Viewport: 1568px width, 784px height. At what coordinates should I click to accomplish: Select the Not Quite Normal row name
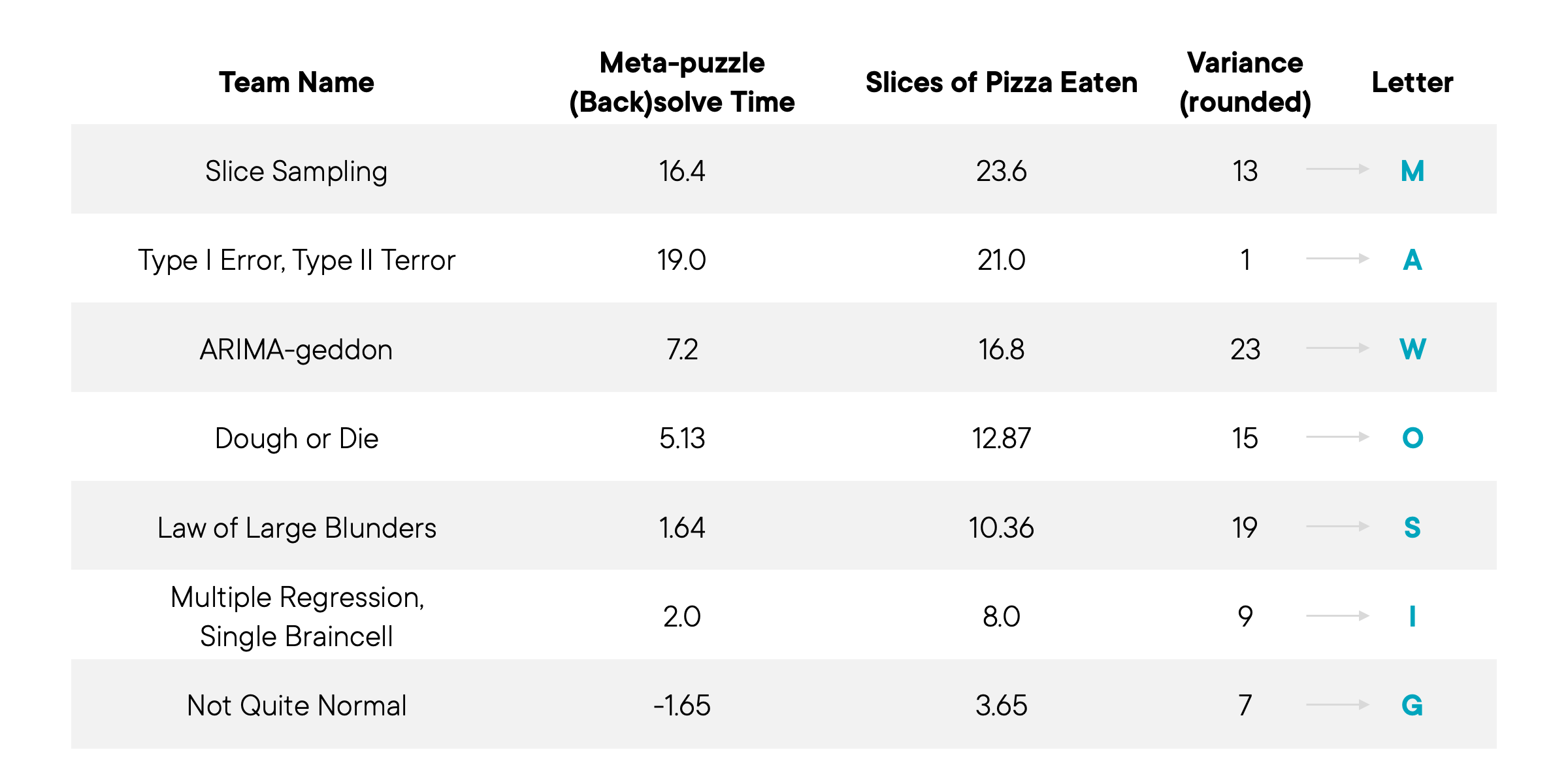pyautogui.click(x=297, y=706)
